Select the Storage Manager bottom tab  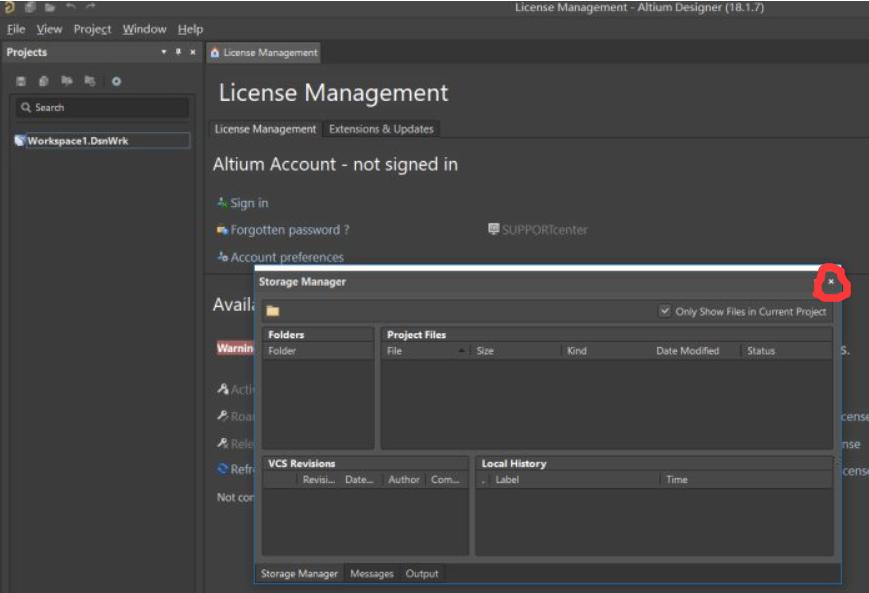pyautogui.click(x=299, y=574)
